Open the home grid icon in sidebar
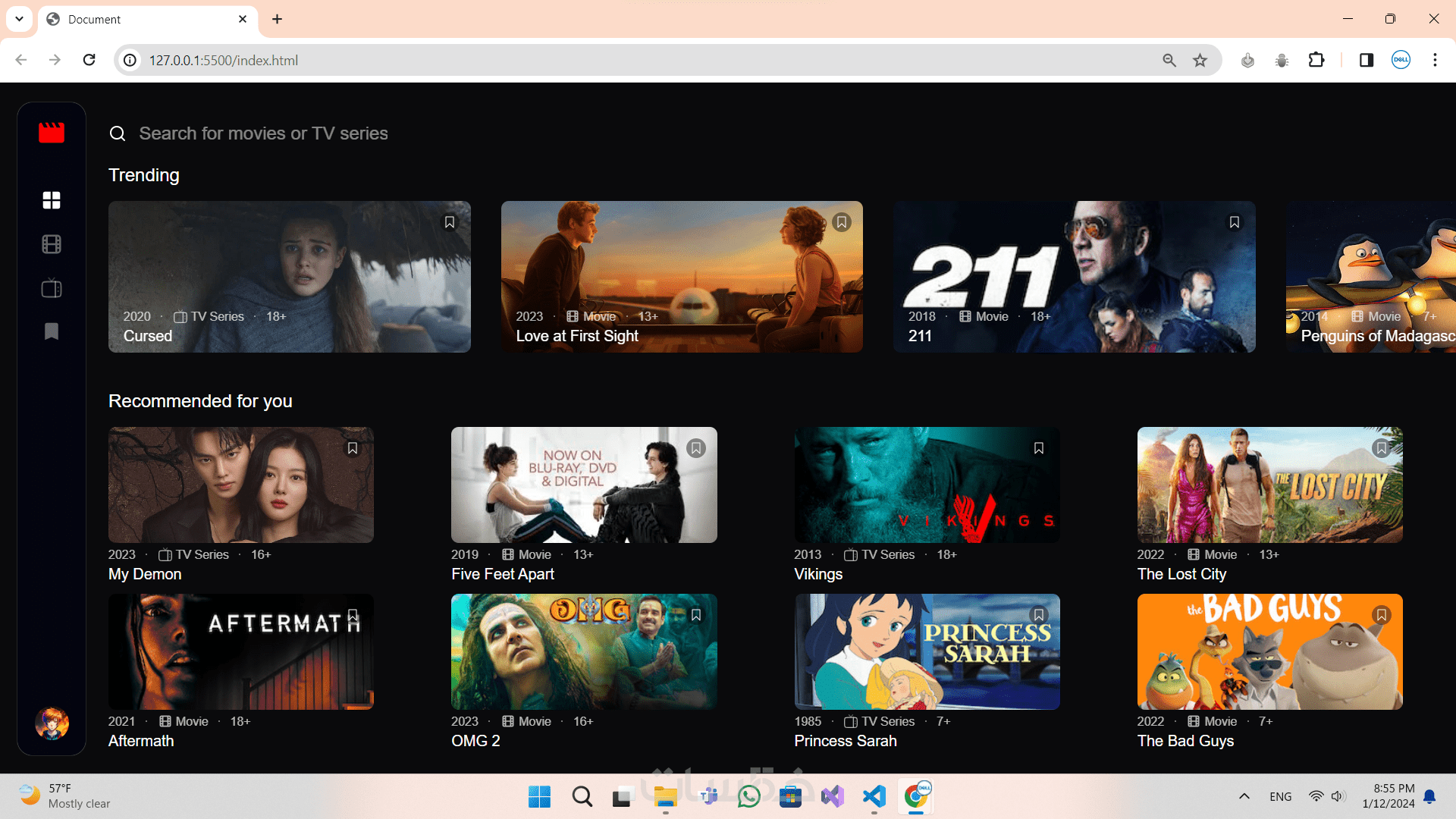Screen dimensions: 1456x819 [52, 200]
